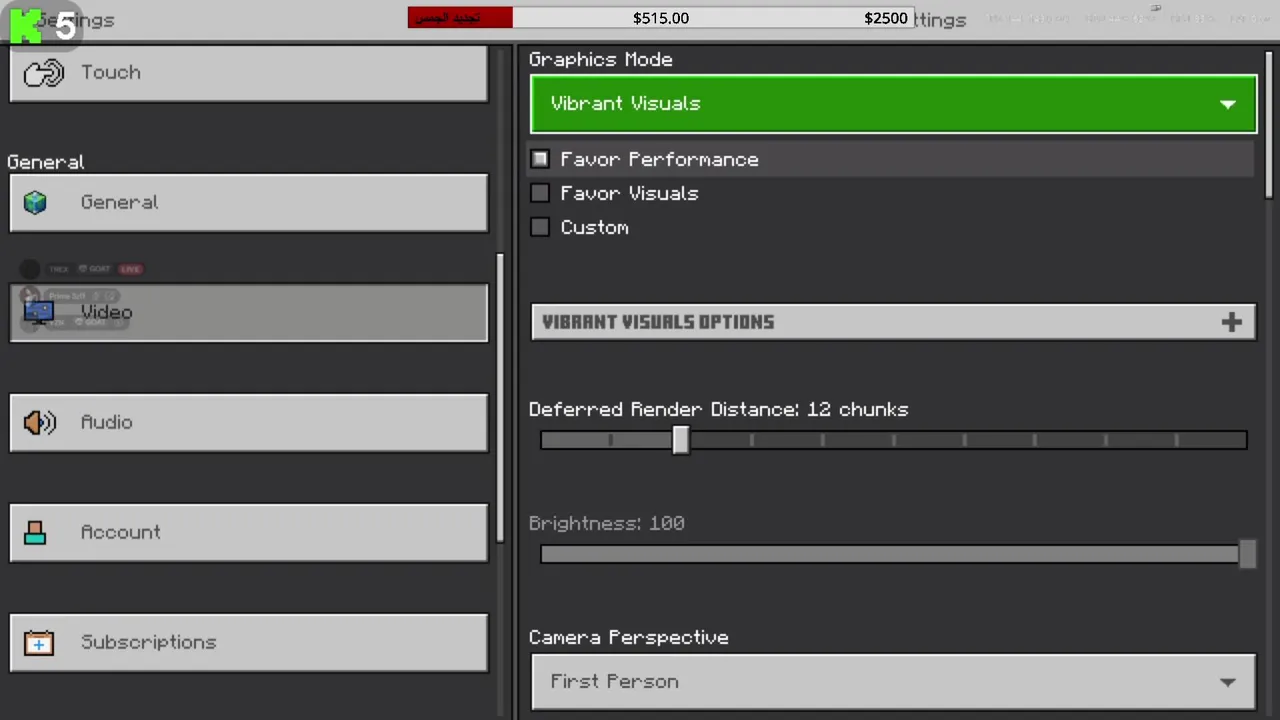Click the plus icon on Vibrant Visuals Options
This screenshot has width=1280, height=720.
1231,322
